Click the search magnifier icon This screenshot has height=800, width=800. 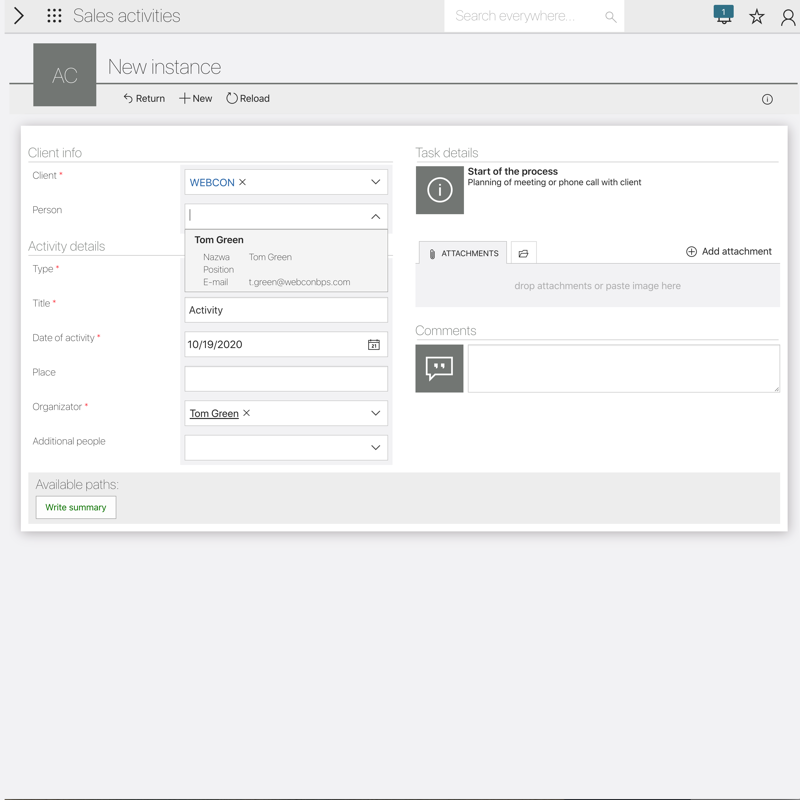(610, 17)
